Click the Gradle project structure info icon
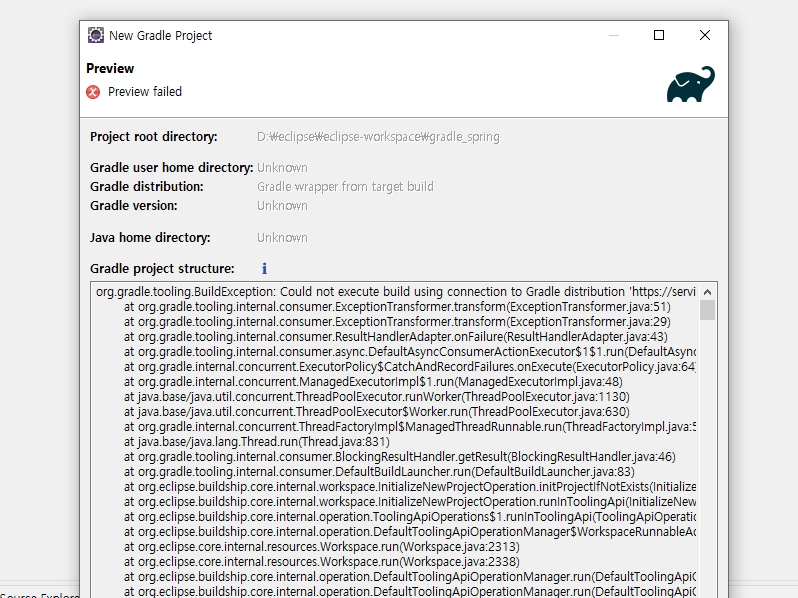The width and height of the screenshot is (798, 598). coord(264,269)
